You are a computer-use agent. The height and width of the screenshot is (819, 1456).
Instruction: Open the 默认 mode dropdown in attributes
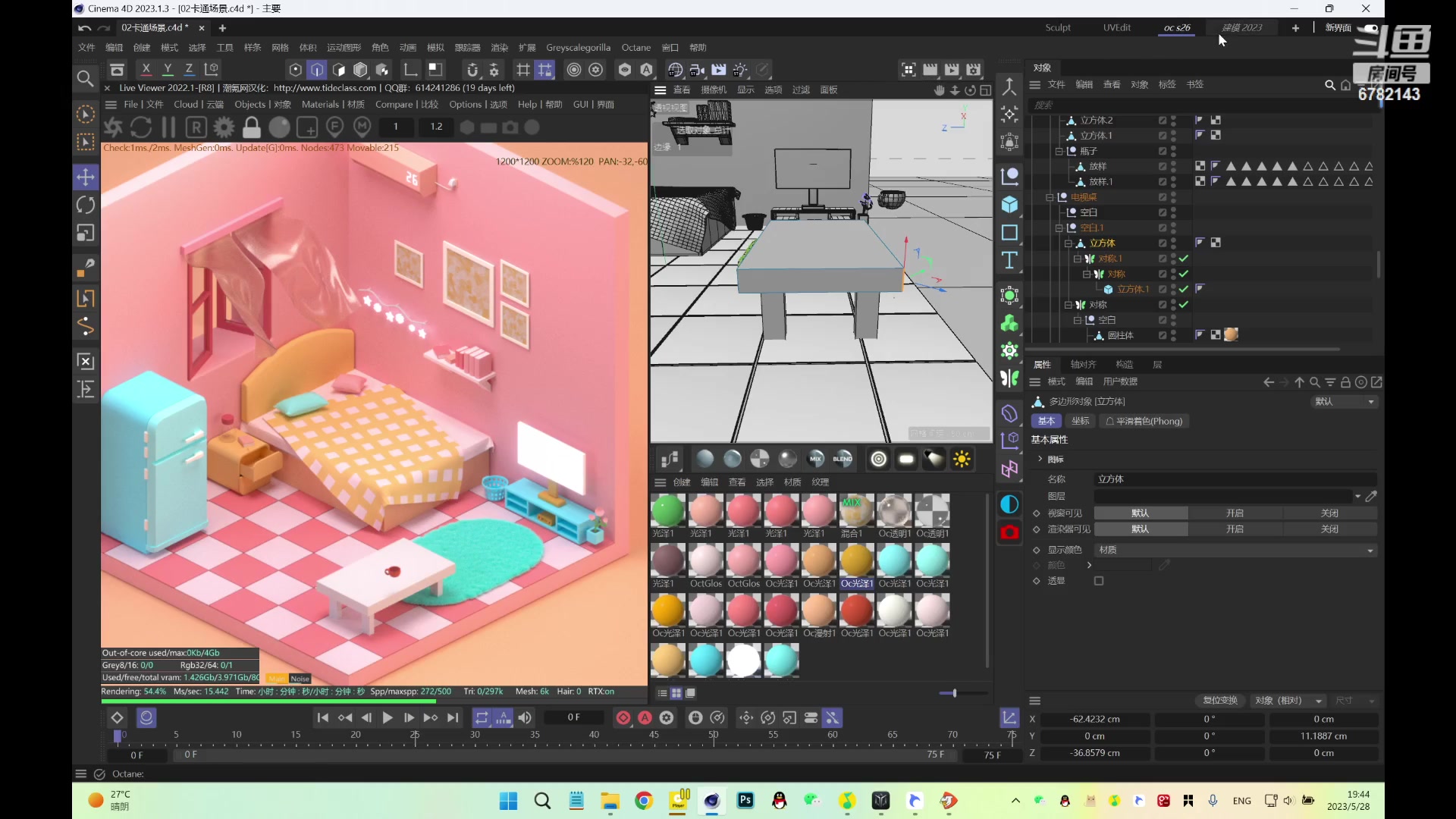[1345, 402]
